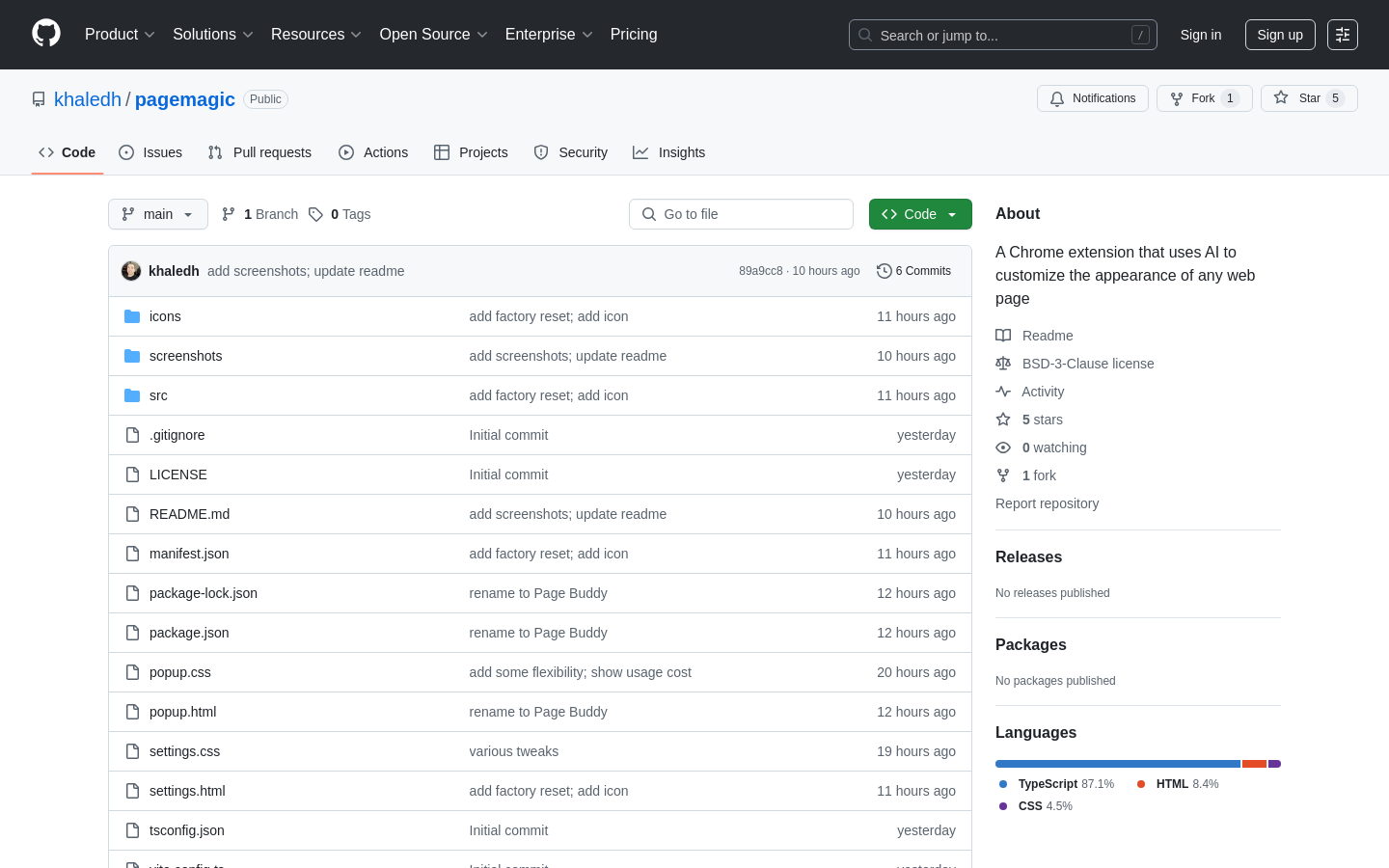Switch to the Actions tab
This screenshot has height=868, width=1389.
[x=373, y=152]
